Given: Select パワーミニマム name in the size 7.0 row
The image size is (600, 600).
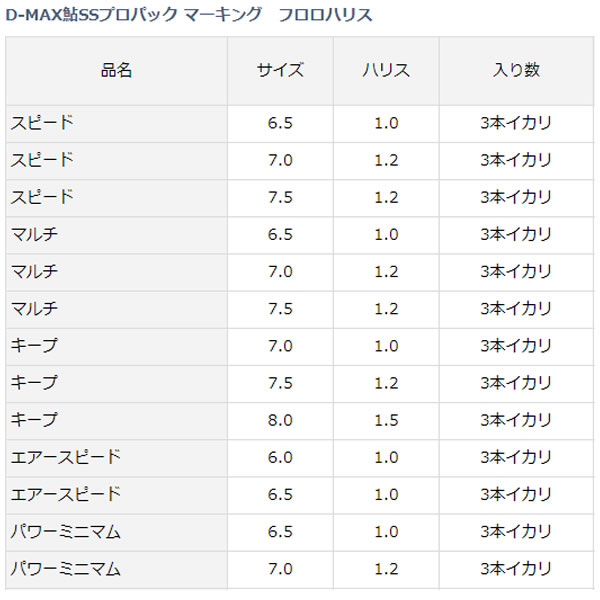Looking at the screenshot, I should pyautogui.click(x=66, y=569).
